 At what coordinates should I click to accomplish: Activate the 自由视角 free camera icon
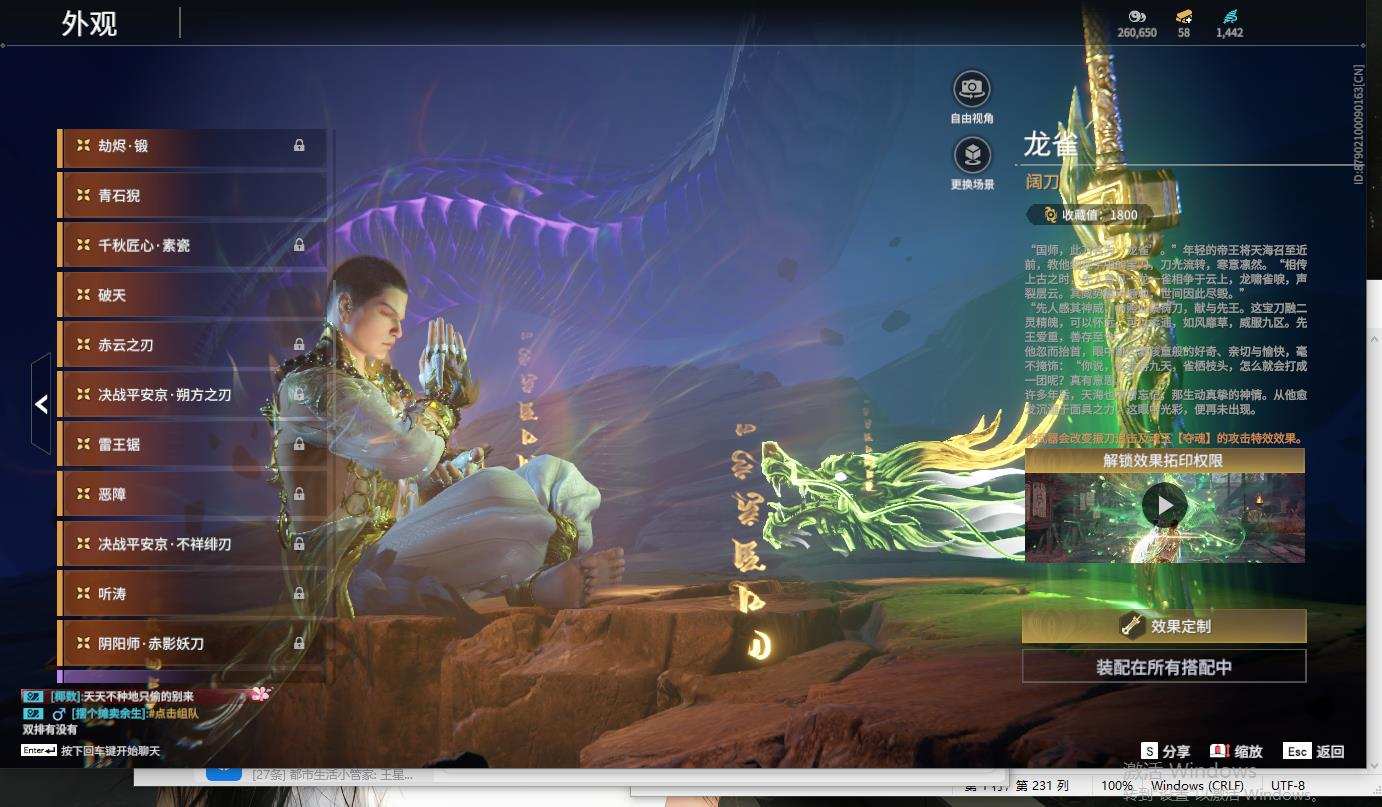(971, 89)
